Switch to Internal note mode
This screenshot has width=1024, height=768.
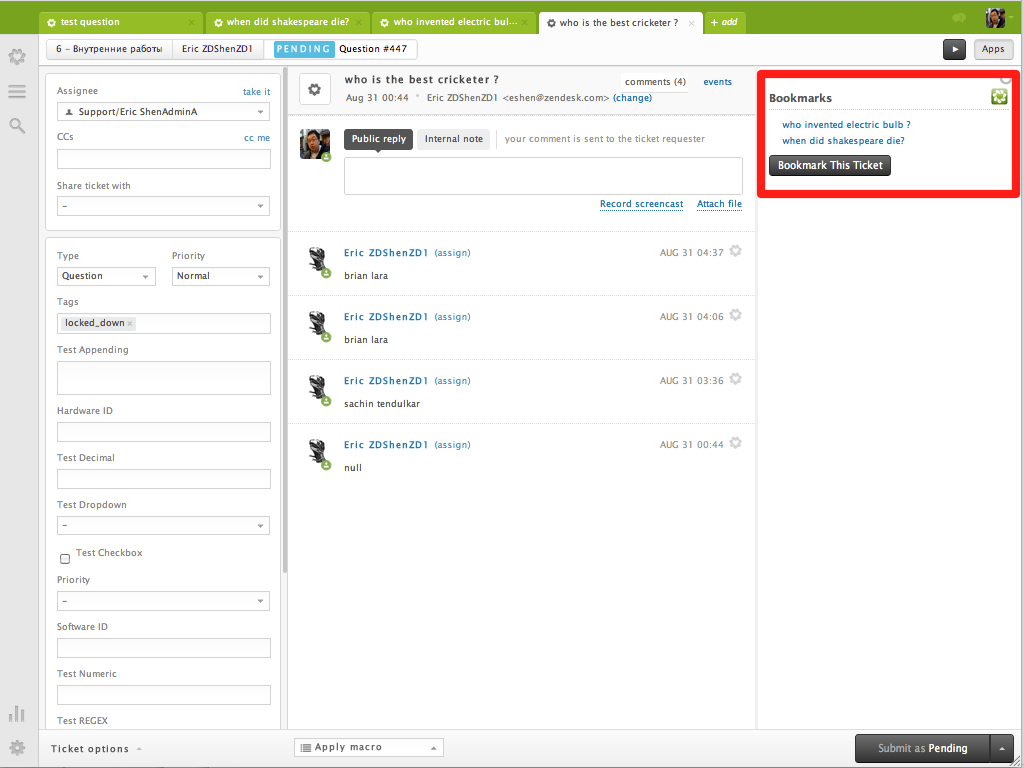click(x=453, y=139)
